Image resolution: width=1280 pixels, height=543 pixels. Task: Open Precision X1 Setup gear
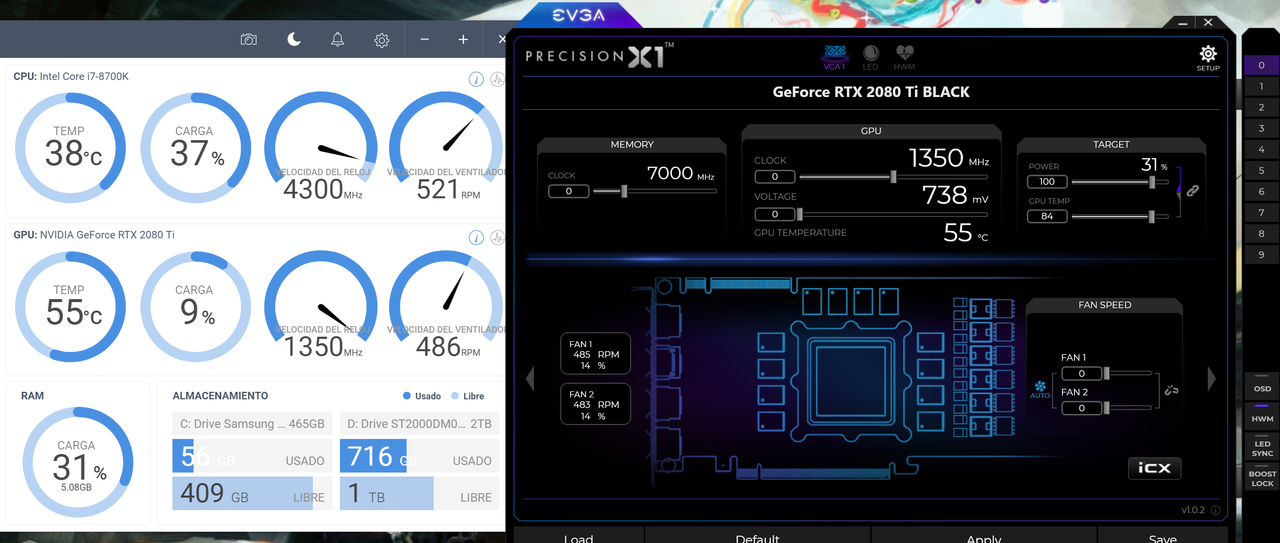(x=1208, y=57)
